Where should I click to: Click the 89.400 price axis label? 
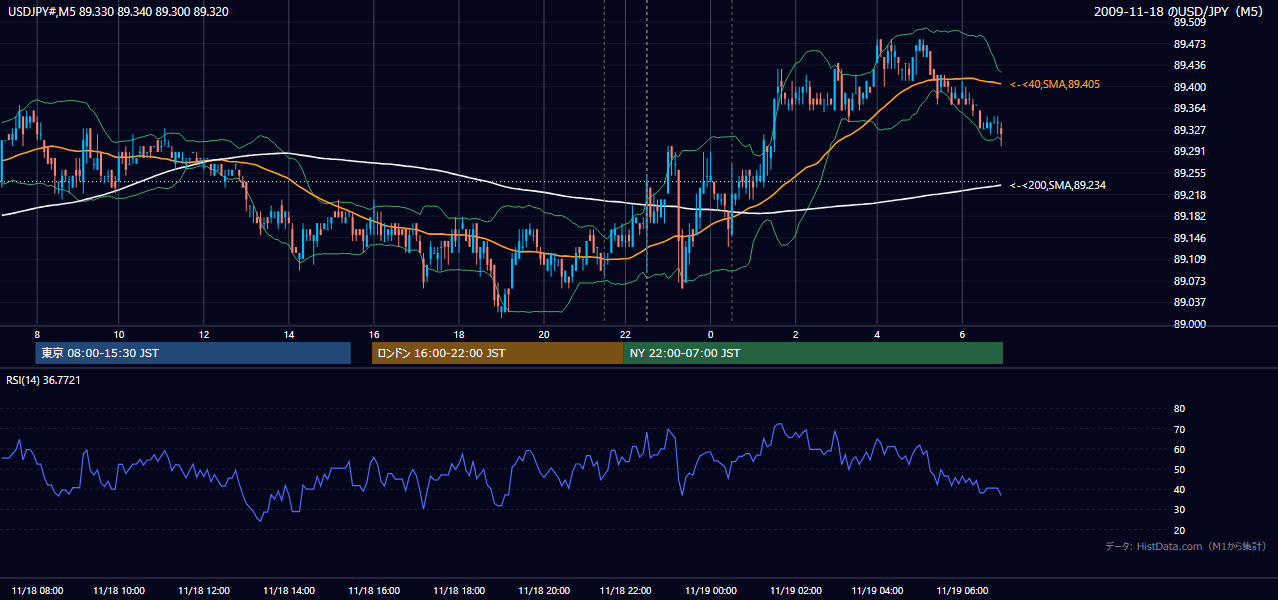tap(1189, 87)
